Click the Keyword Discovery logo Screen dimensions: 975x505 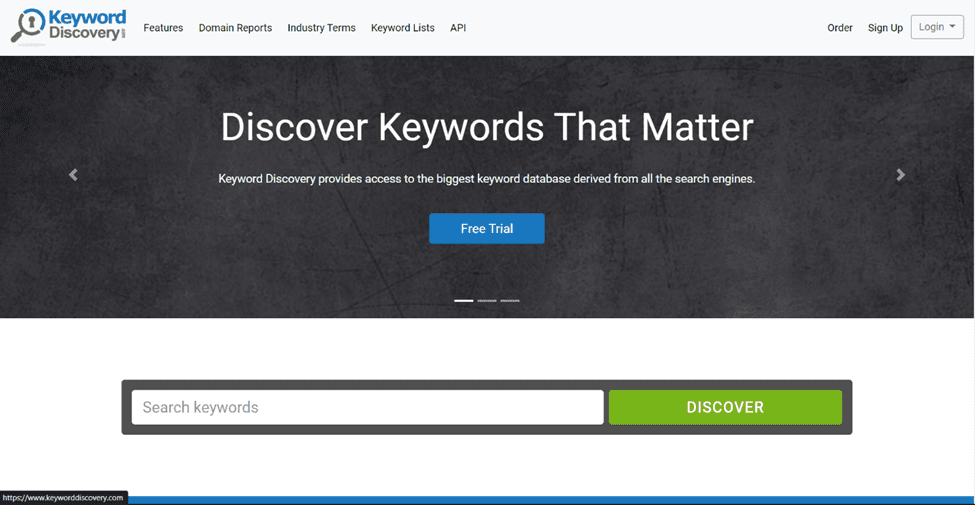click(69, 27)
